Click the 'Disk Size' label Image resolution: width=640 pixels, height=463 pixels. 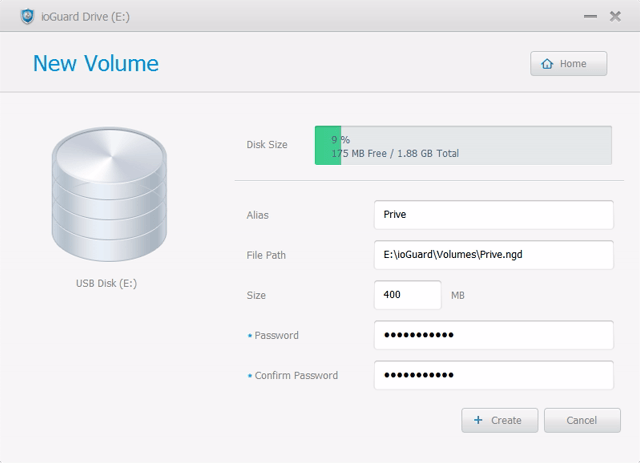click(x=267, y=145)
